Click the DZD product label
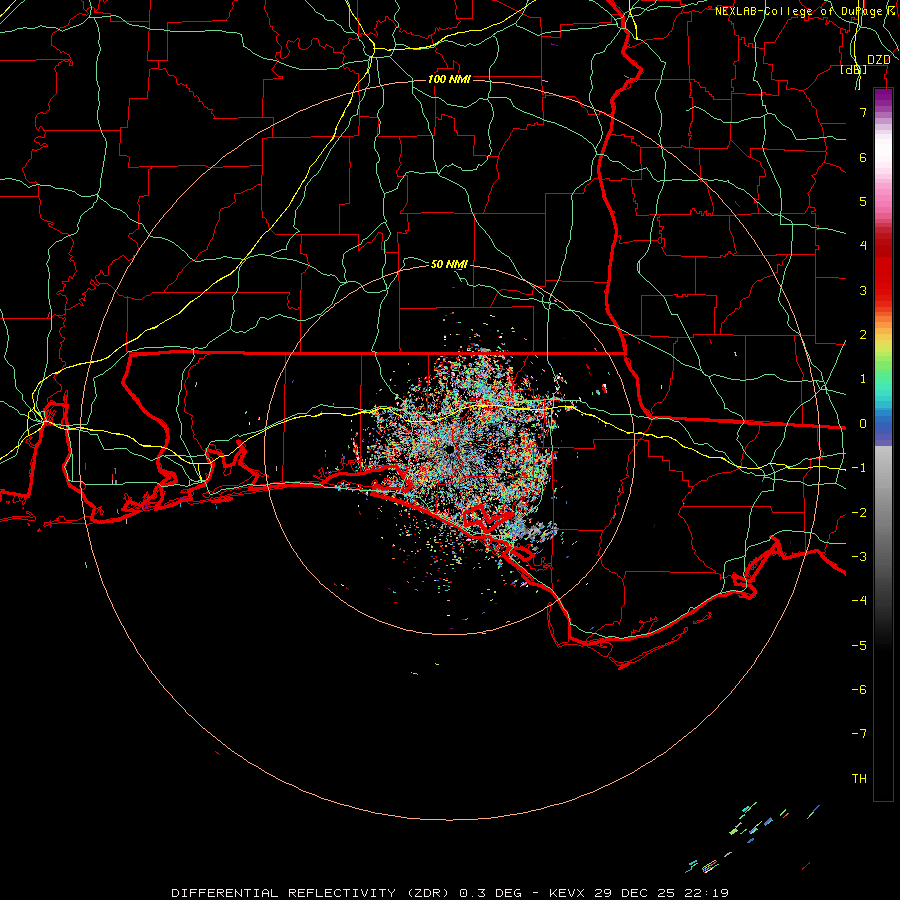900x900 pixels. pyautogui.click(x=879, y=60)
